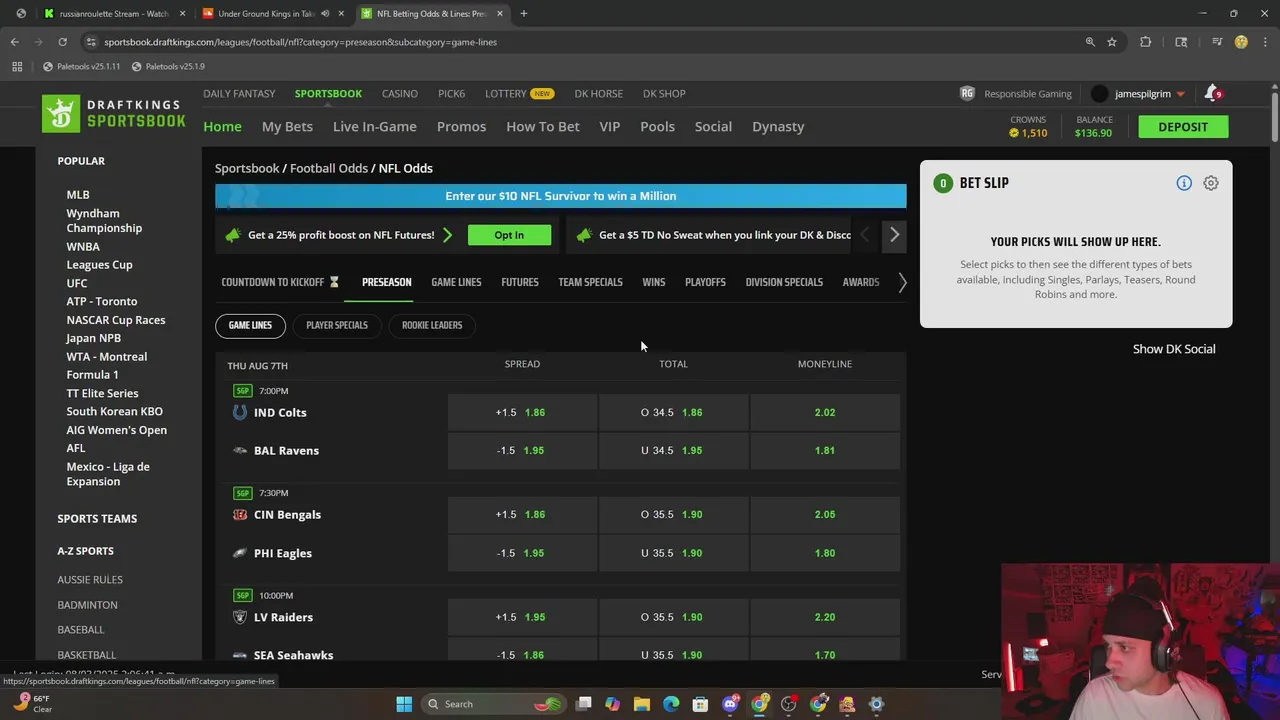Image resolution: width=1280 pixels, height=720 pixels.
Task: Click the $10 NFL Survivor banner
Action: (561, 196)
